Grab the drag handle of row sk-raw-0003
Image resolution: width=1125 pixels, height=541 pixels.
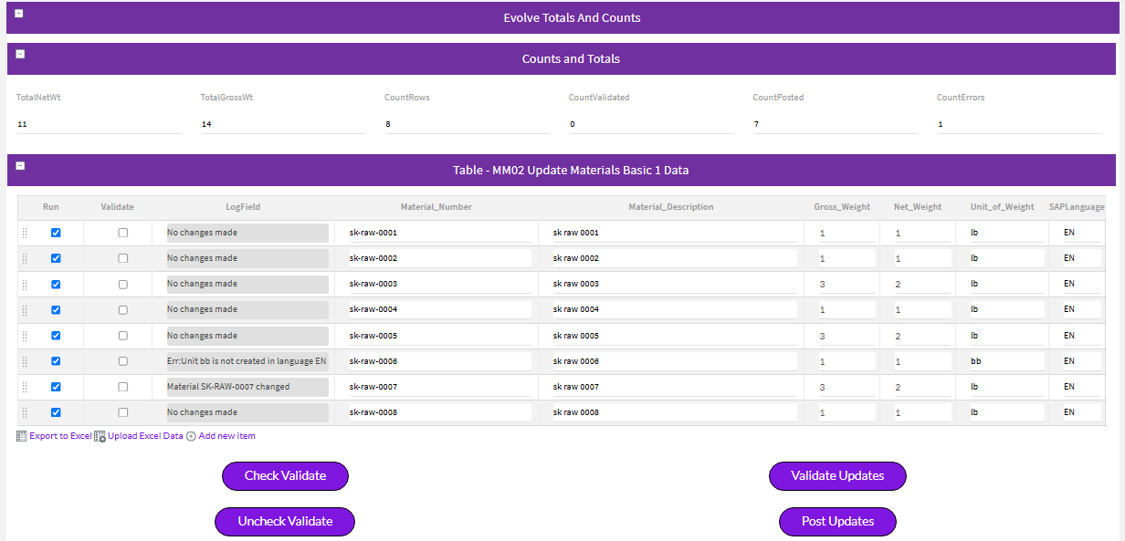tap(24, 284)
